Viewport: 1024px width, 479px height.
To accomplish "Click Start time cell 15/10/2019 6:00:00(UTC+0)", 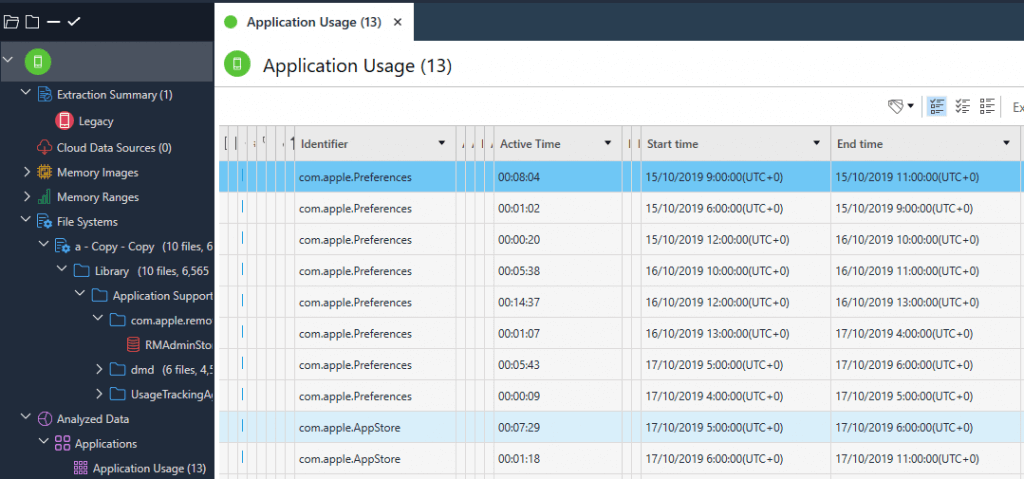I will [735, 208].
